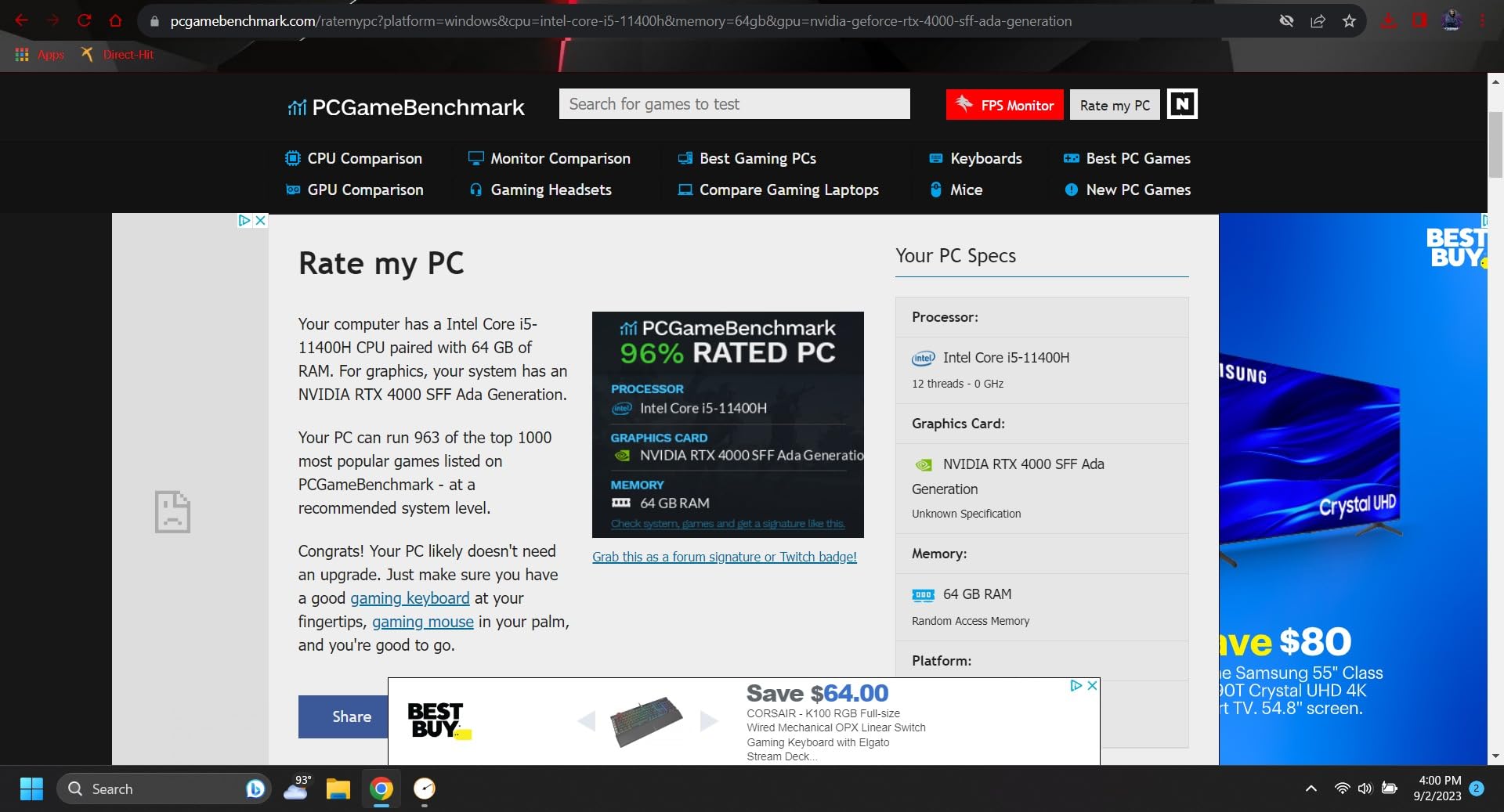The height and width of the screenshot is (812, 1504).
Task: Open the date and time display
Action: [1437, 789]
